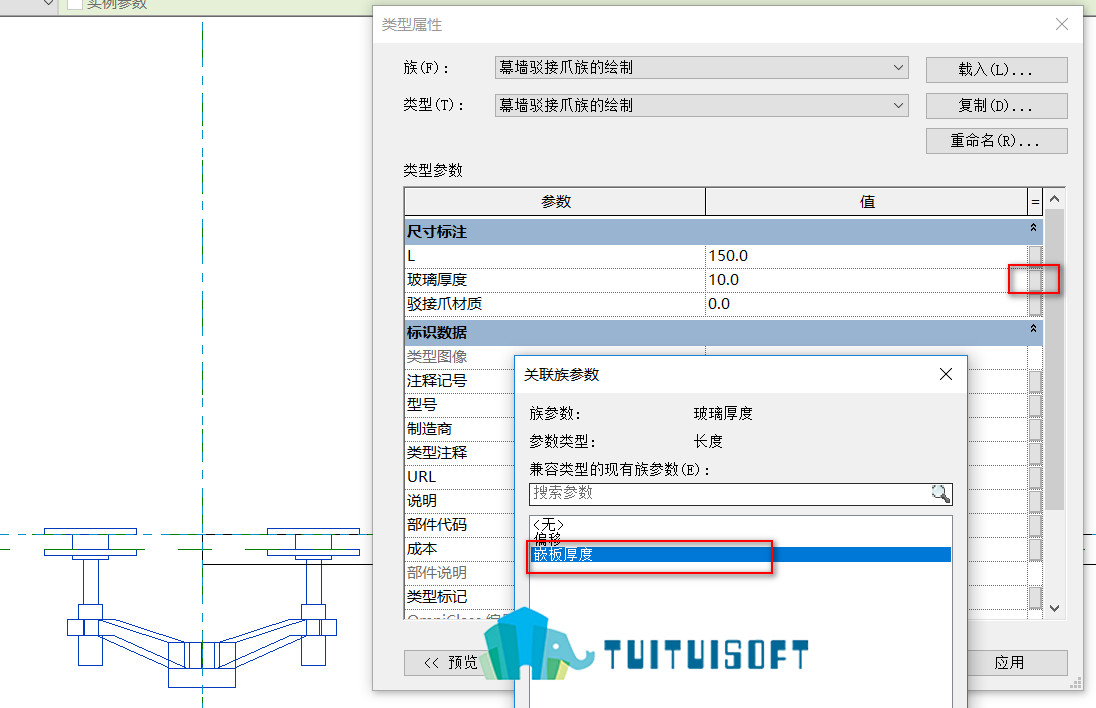This screenshot has height=708, width=1096.
Task: Click associate parameter button for 玻璃厚度 row
Action: [1034, 280]
